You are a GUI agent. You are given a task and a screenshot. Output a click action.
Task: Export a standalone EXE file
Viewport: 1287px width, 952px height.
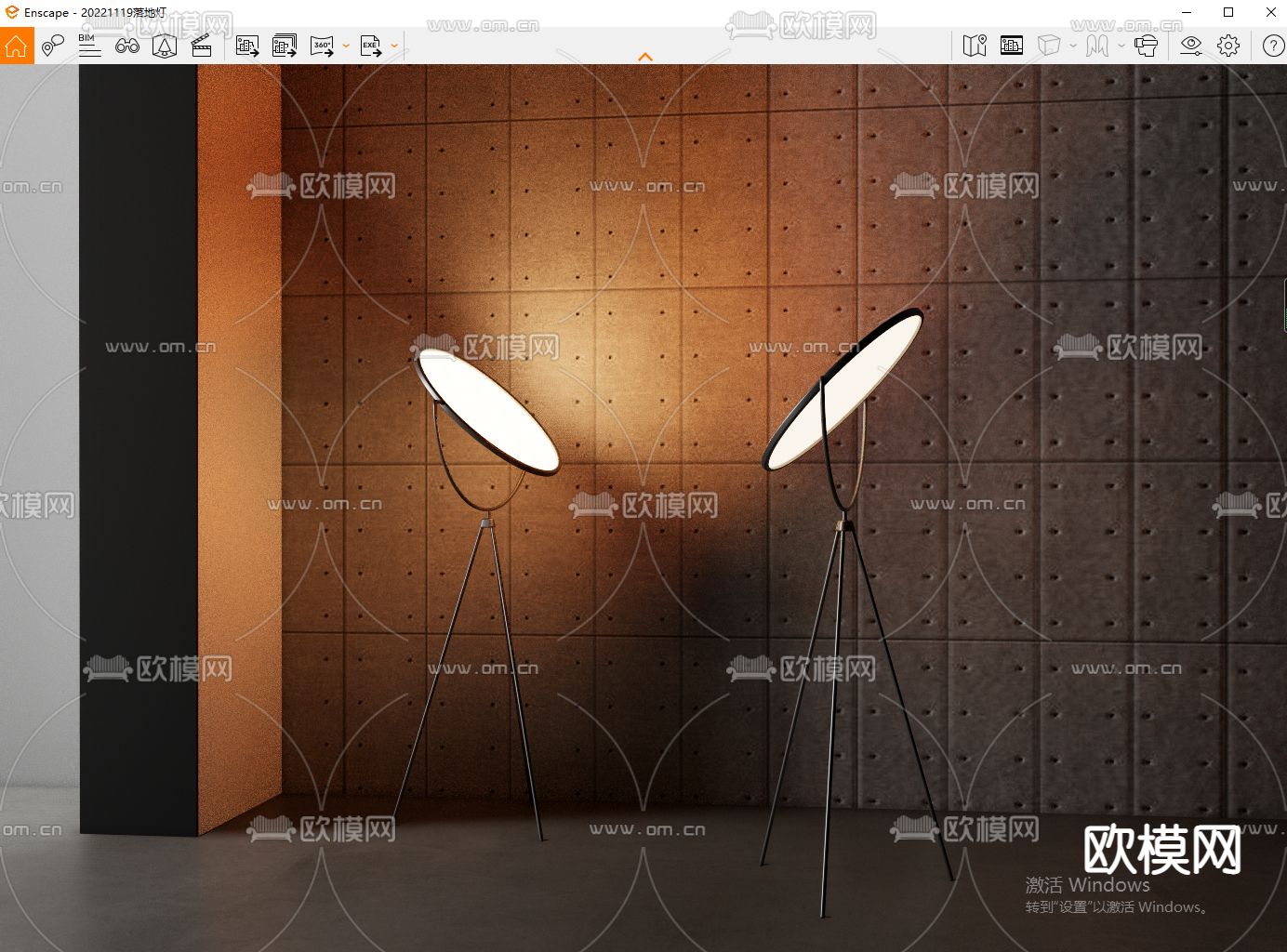point(371,46)
